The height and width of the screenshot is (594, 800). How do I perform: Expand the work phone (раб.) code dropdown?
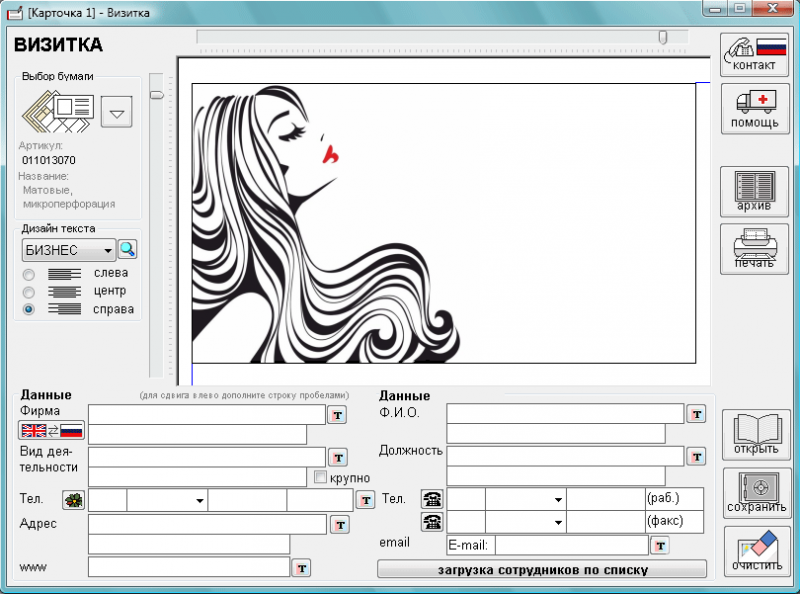(x=558, y=499)
